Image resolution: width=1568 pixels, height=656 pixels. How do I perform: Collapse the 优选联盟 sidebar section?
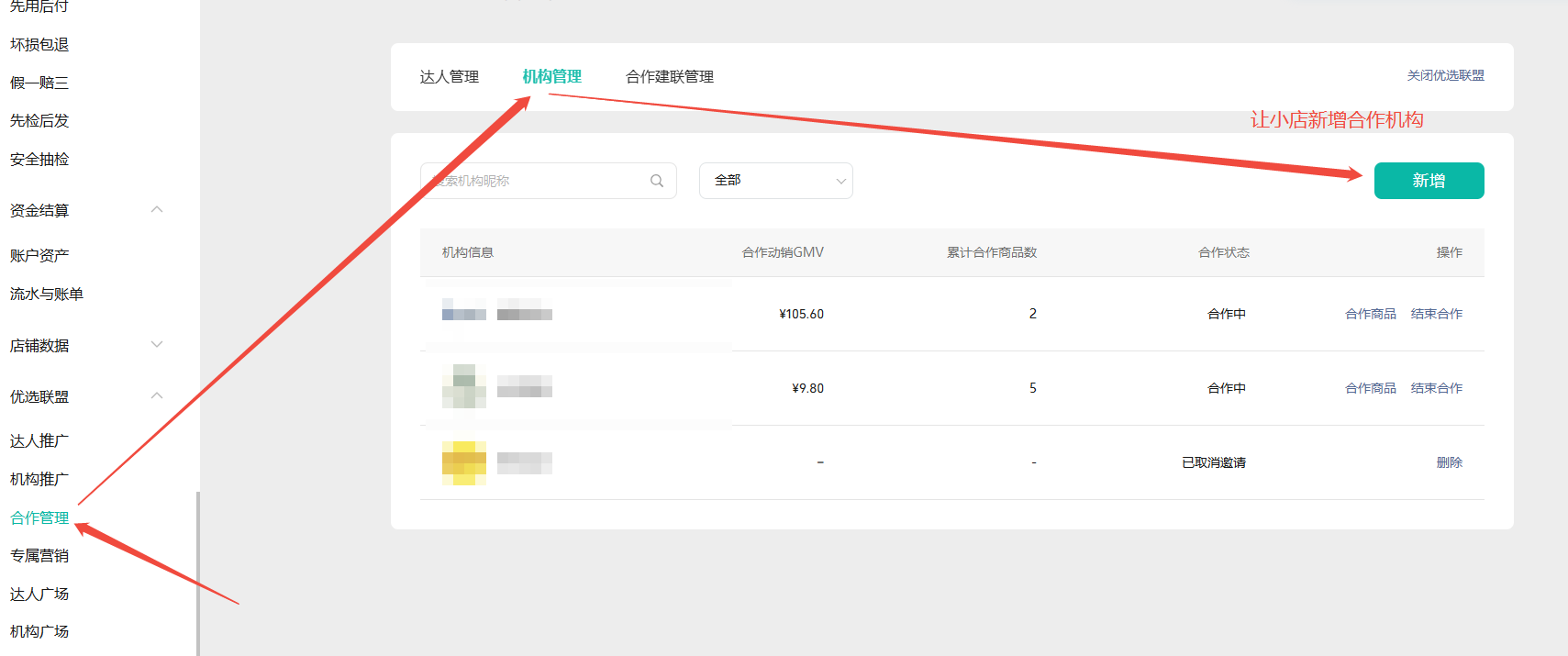coord(157,396)
